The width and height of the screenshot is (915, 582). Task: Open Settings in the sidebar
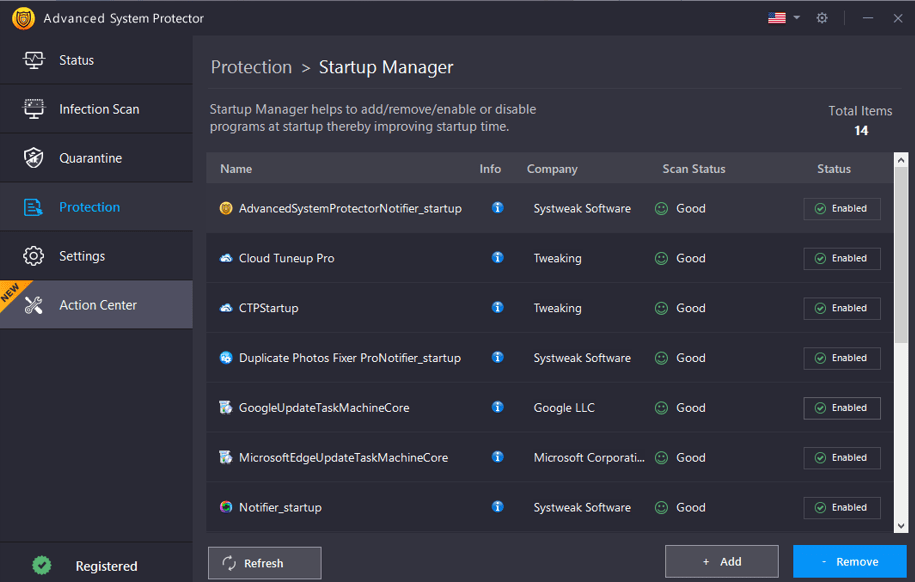pos(96,256)
